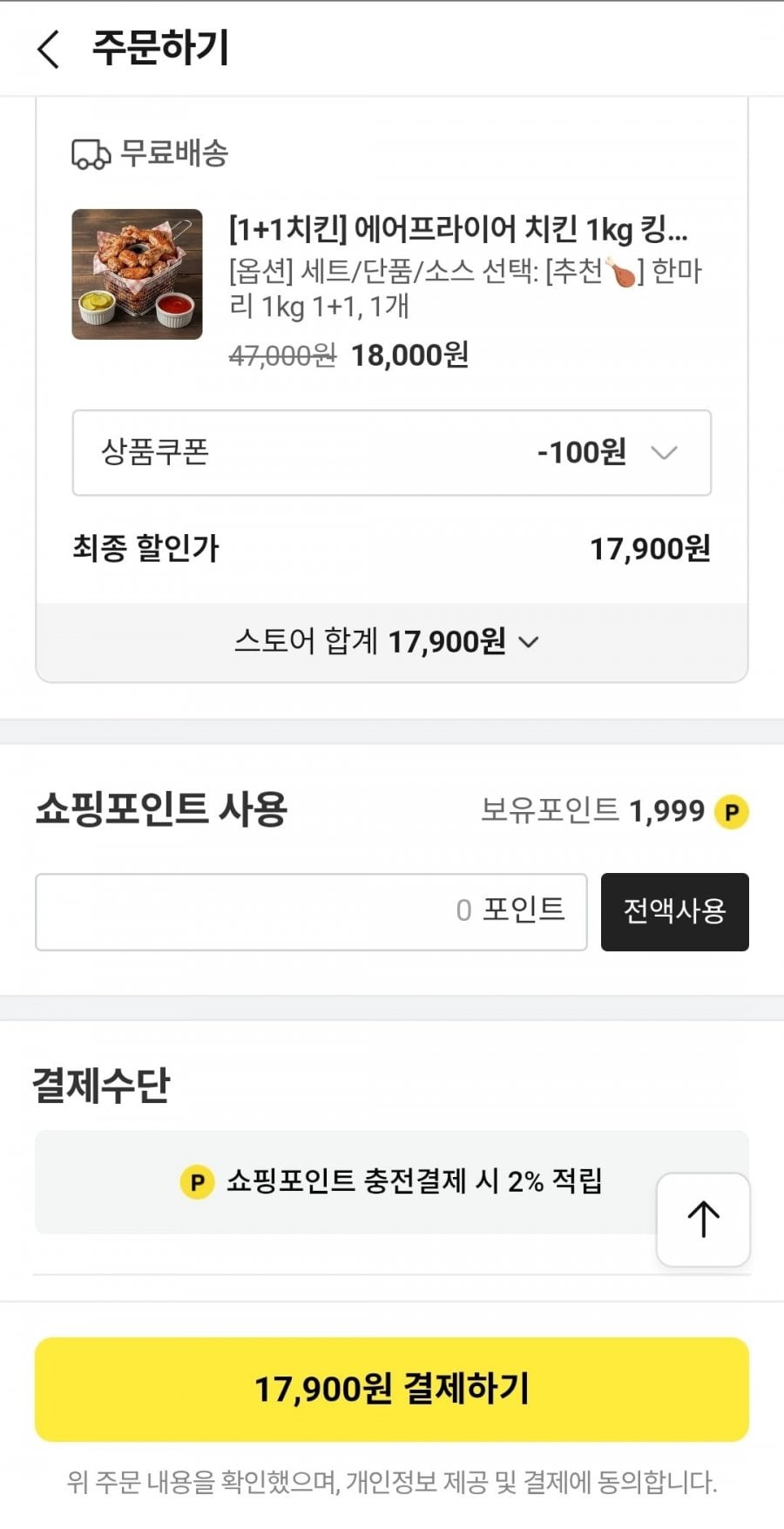Image resolution: width=784 pixels, height=1529 pixels.
Task: Tap the delivery truck icon
Action: coord(91,154)
